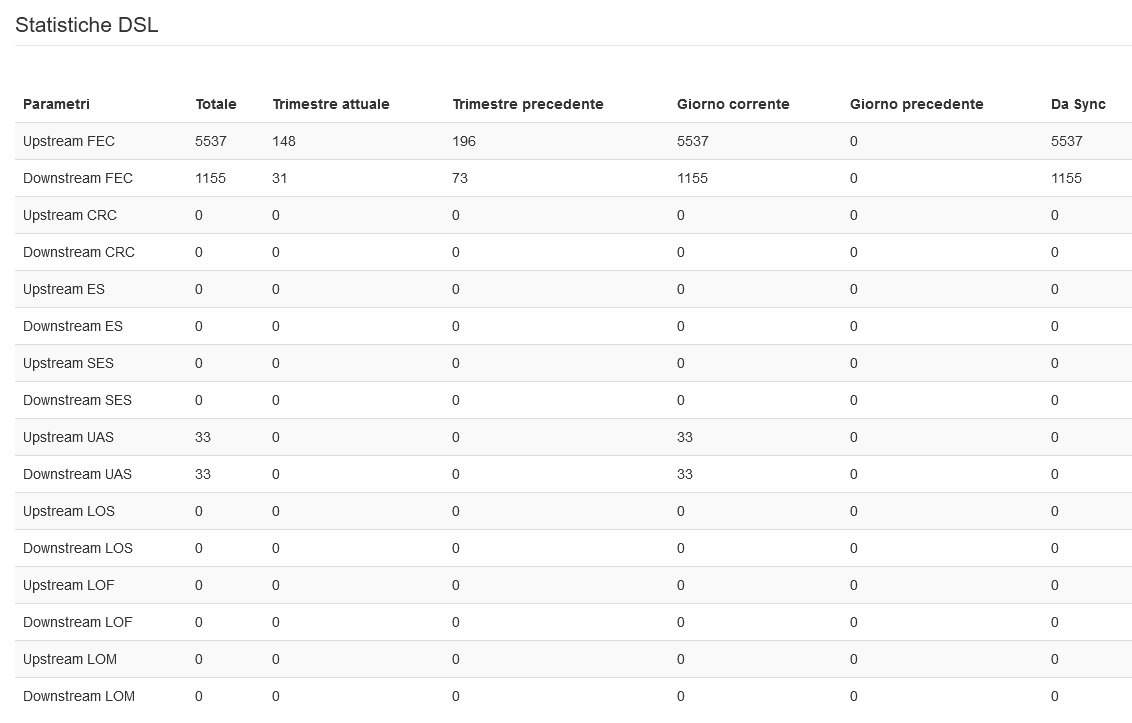Click the Da Sync column header

[1078, 104]
